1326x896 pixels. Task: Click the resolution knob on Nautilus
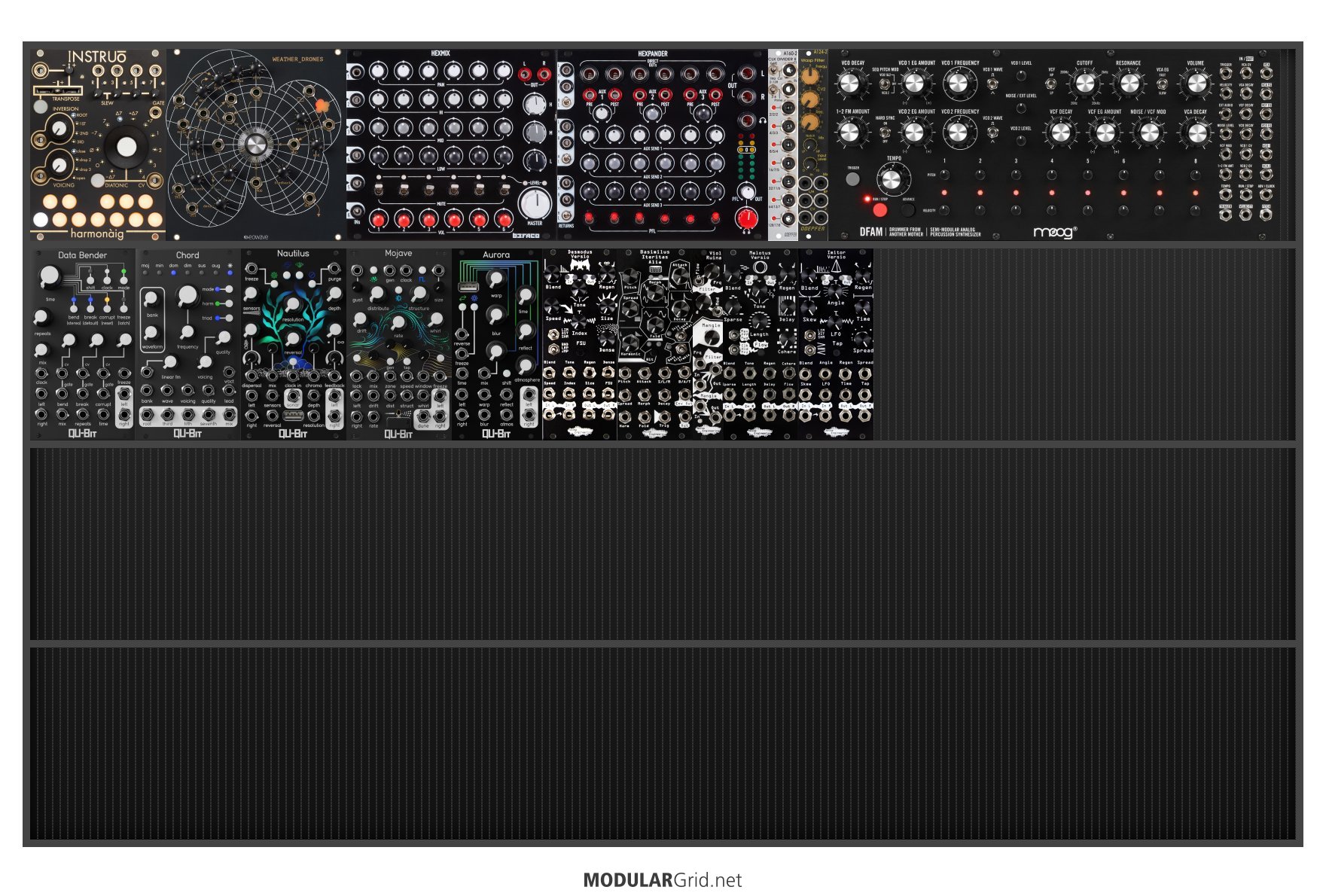coord(292,305)
